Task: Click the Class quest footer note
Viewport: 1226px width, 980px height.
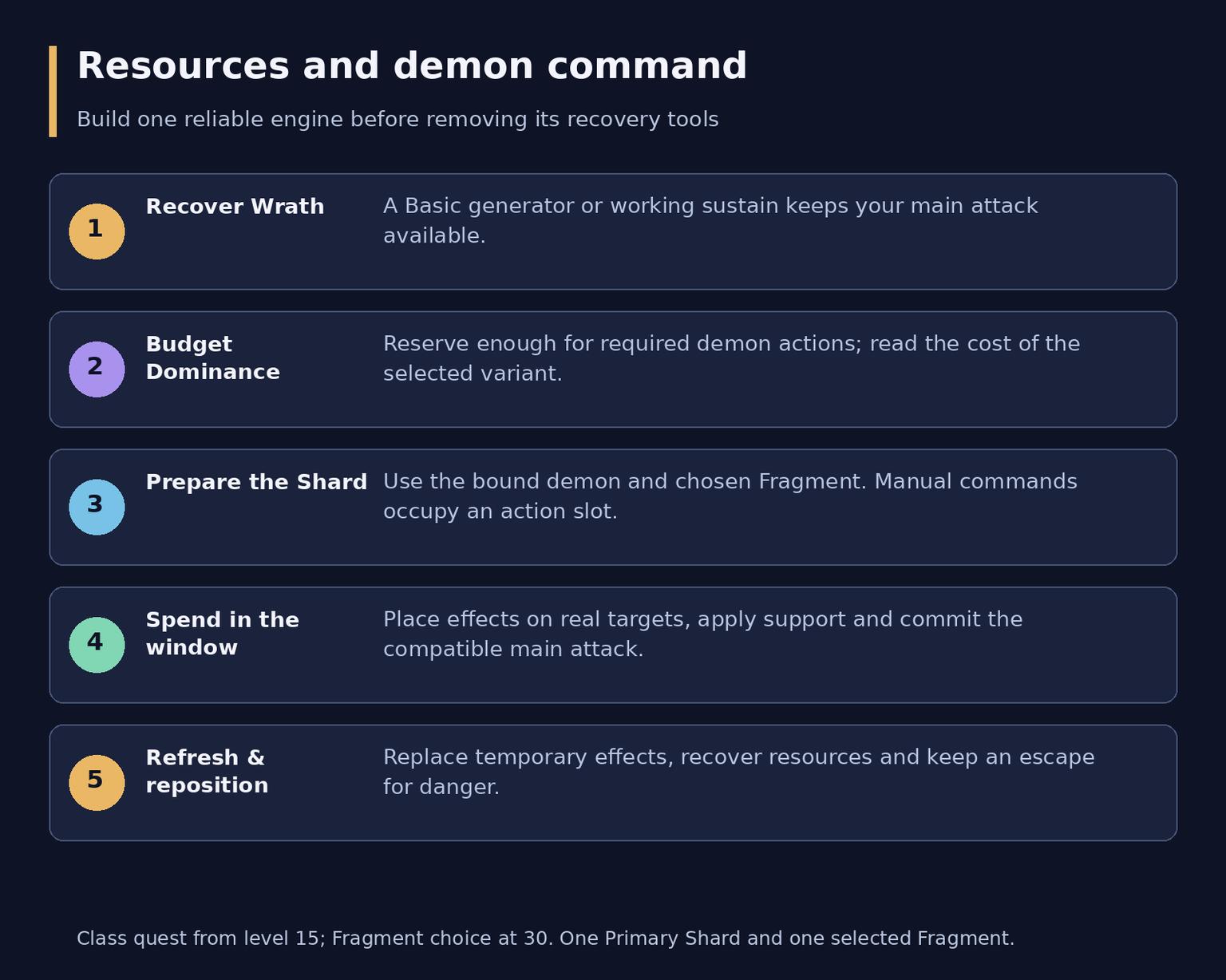Action: [x=545, y=939]
